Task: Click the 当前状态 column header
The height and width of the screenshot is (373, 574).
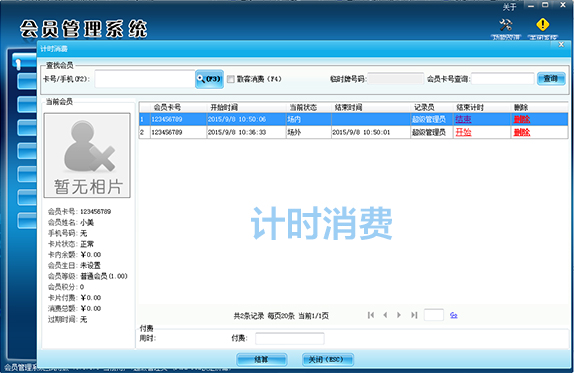Action: 303,107
